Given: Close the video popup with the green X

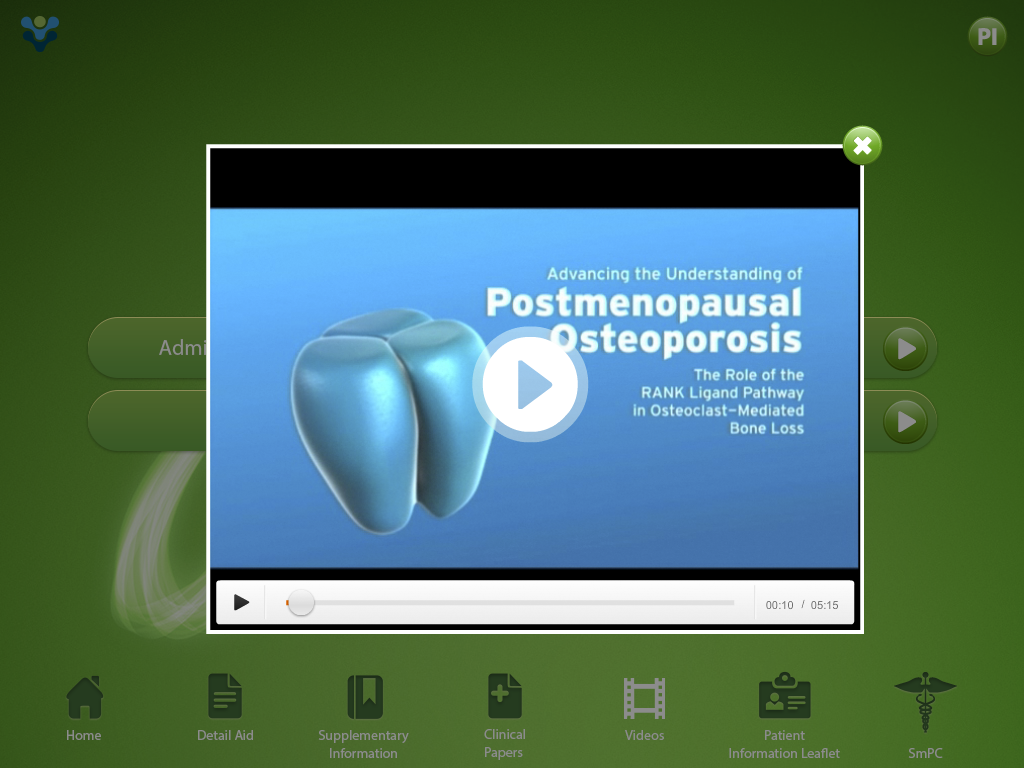Looking at the screenshot, I should tap(862, 145).
